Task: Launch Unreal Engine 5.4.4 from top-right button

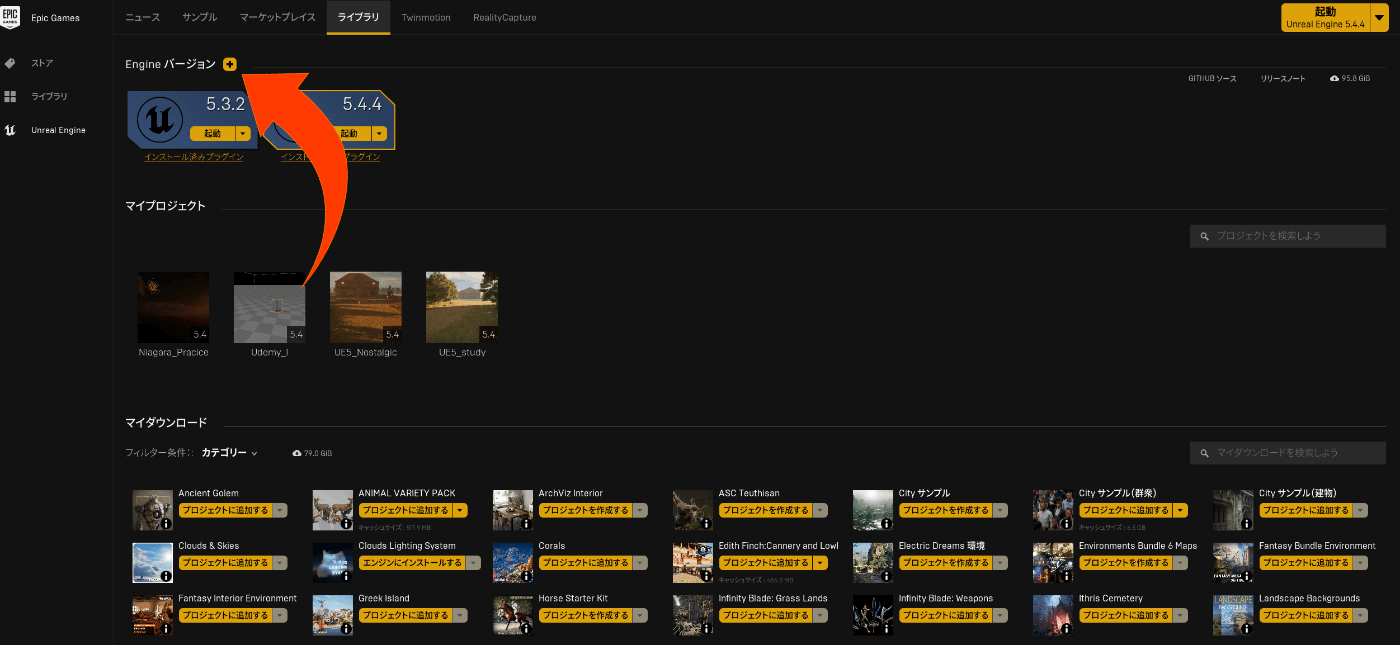Action: pyautogui.click(x=1326, y=17)
